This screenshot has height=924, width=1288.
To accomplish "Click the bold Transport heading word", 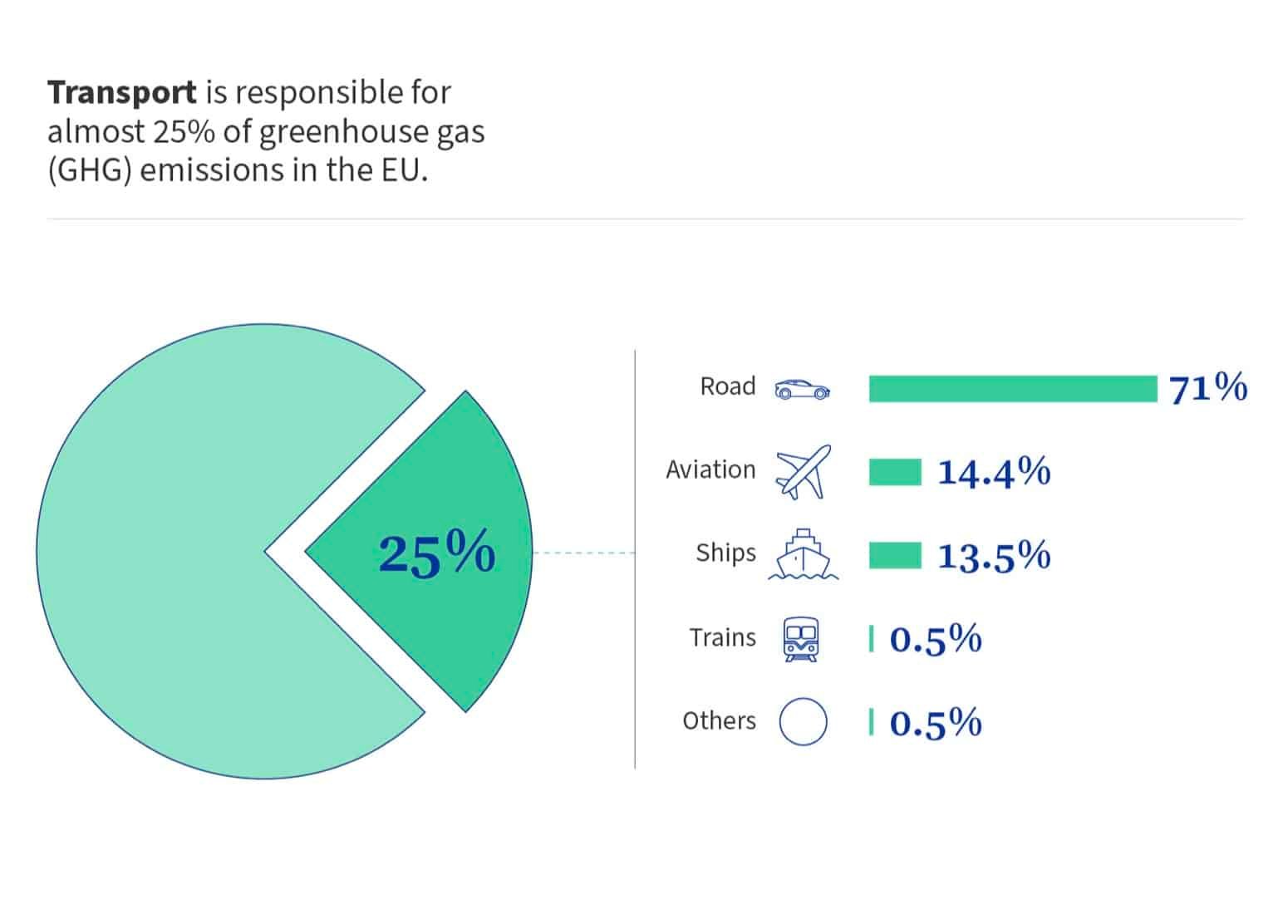I will (x=122, y=92).
